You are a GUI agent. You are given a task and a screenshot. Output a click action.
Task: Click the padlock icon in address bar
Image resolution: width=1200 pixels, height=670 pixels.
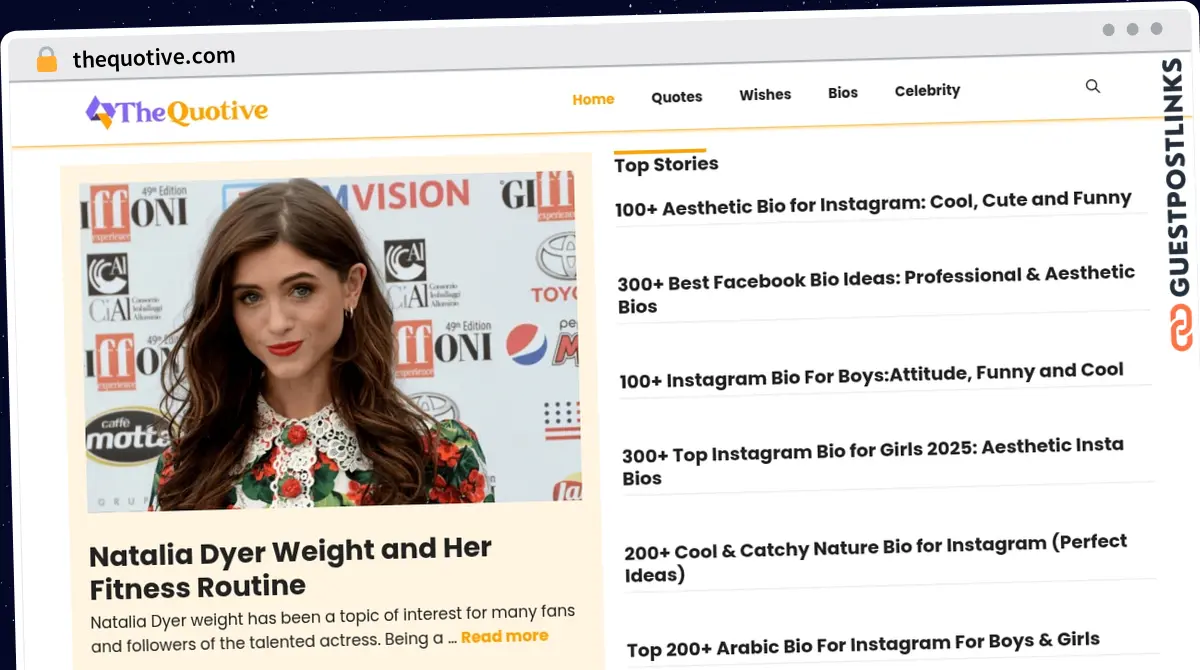coord(46,60)
